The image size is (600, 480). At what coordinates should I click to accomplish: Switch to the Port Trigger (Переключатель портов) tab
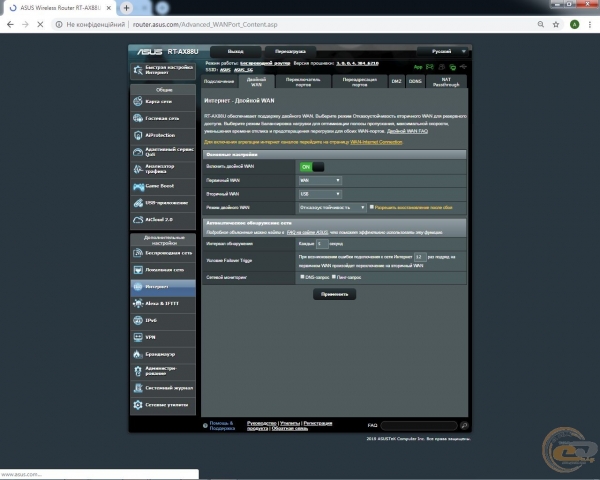tap(303, 82)
